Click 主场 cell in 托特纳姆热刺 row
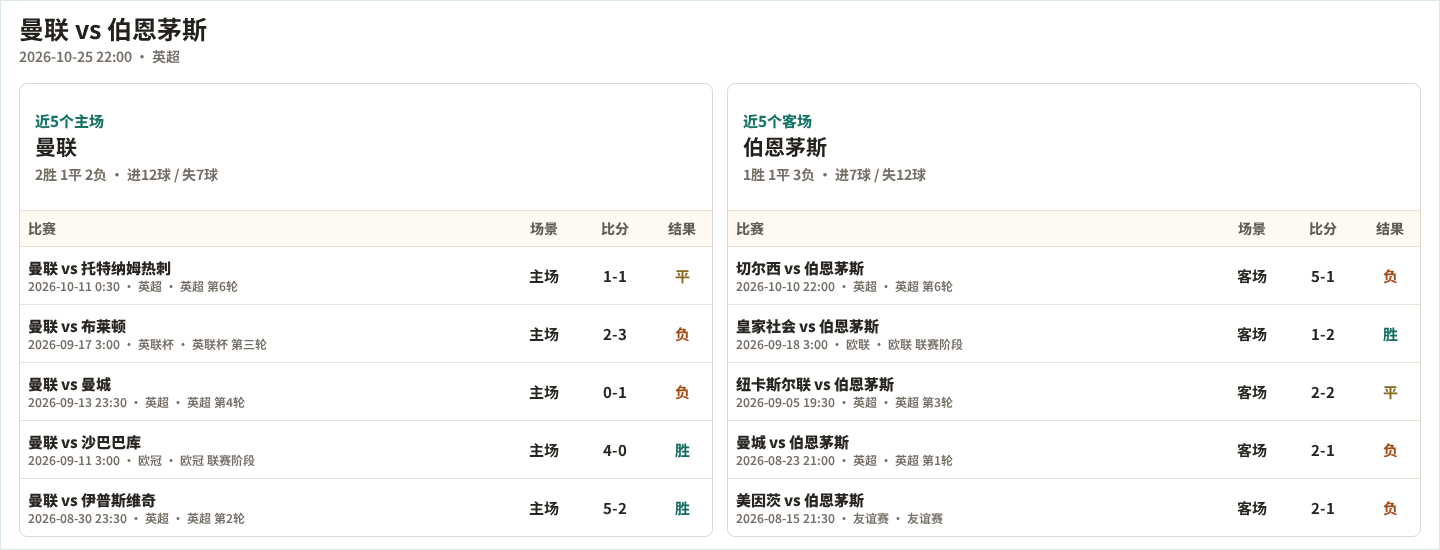The width and height of the screenshot is (1440, 550). pyautogui.click(x=544, y=276)
